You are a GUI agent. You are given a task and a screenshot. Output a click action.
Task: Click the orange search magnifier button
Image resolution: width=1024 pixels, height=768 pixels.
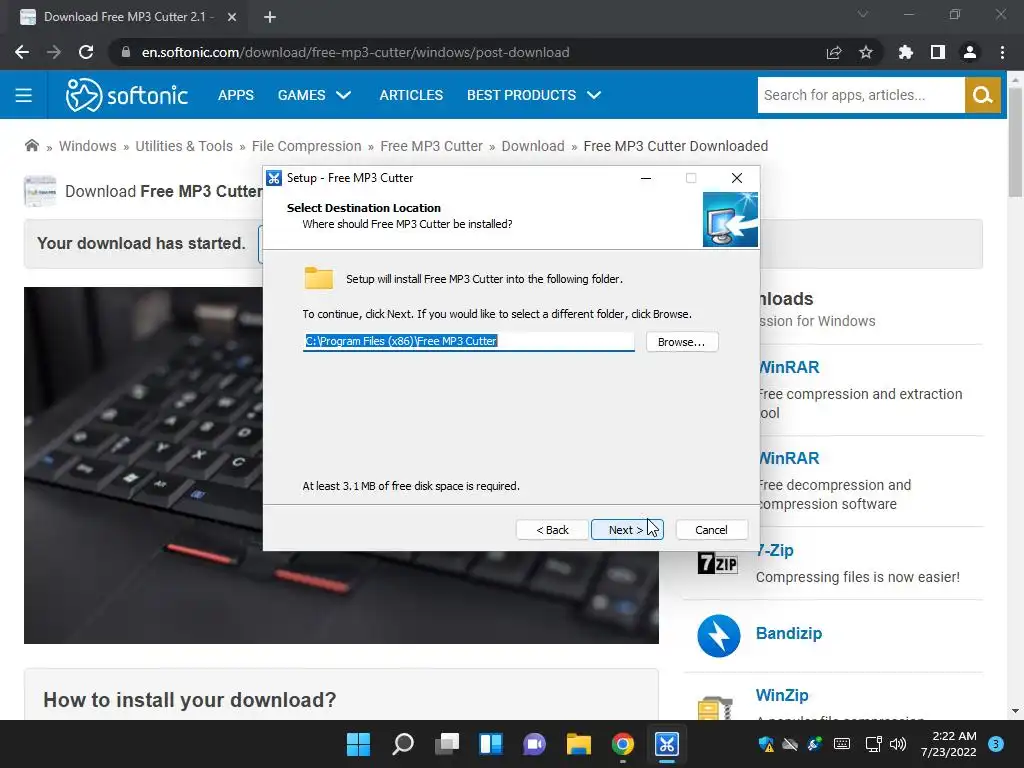point(982,95)
